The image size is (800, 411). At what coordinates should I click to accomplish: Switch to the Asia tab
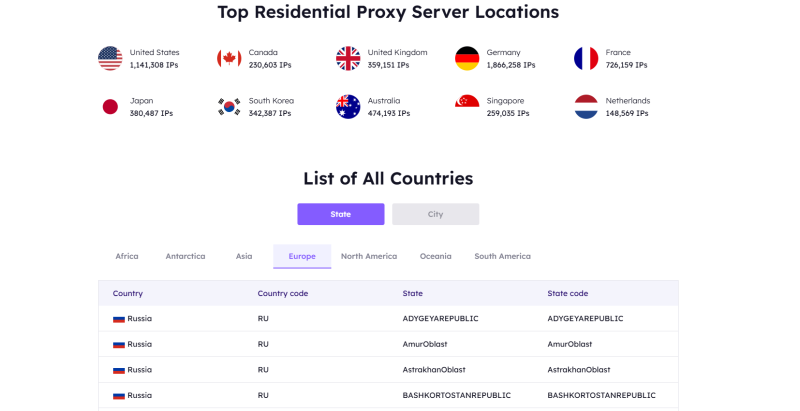[244, 256]
